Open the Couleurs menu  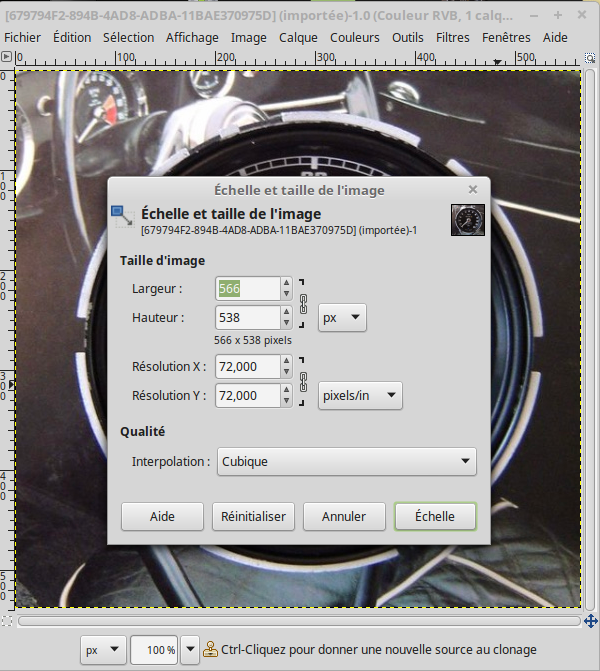(x=355, y=38)
